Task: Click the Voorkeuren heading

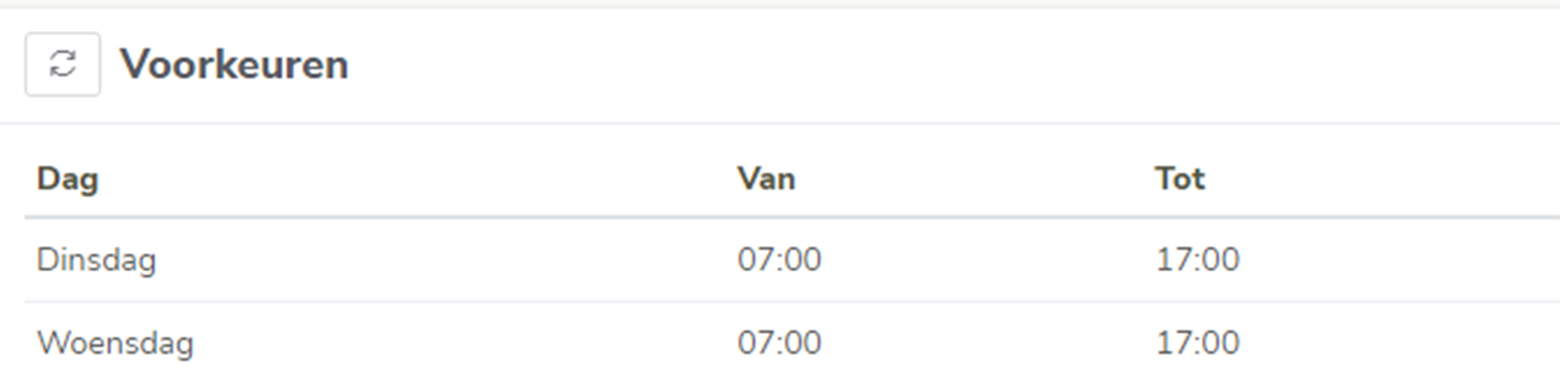Action: point(234,64)
